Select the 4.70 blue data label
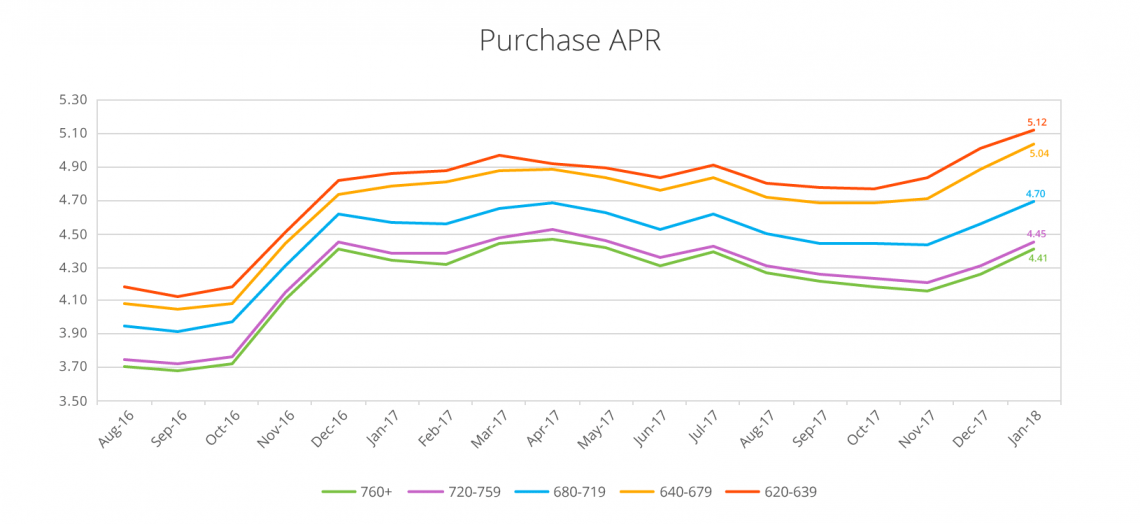Image resolution: width=1140 pixels, height=524 pixels. [x=1035, y=194]
